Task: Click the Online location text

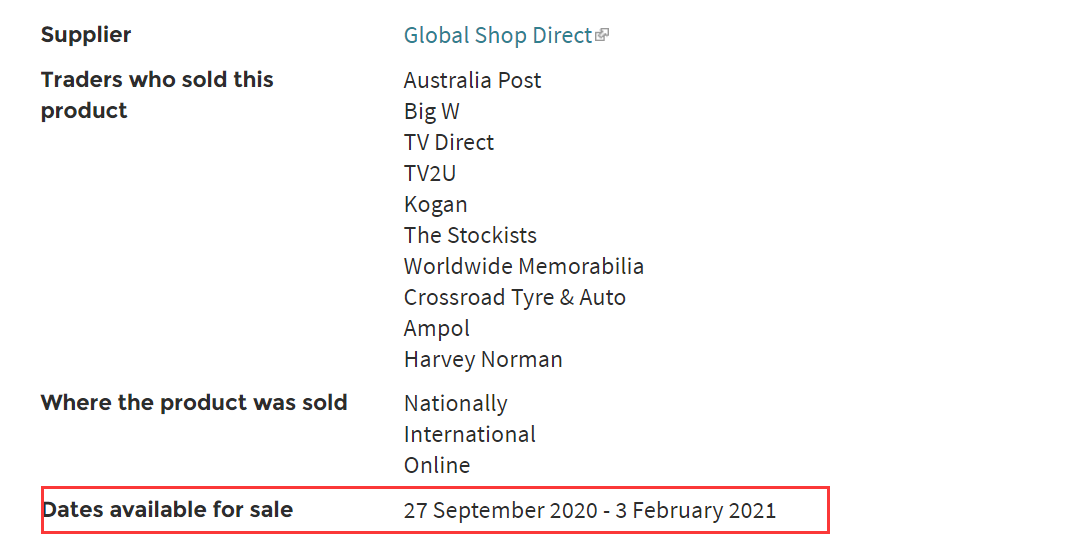Action: coord(437,466)
